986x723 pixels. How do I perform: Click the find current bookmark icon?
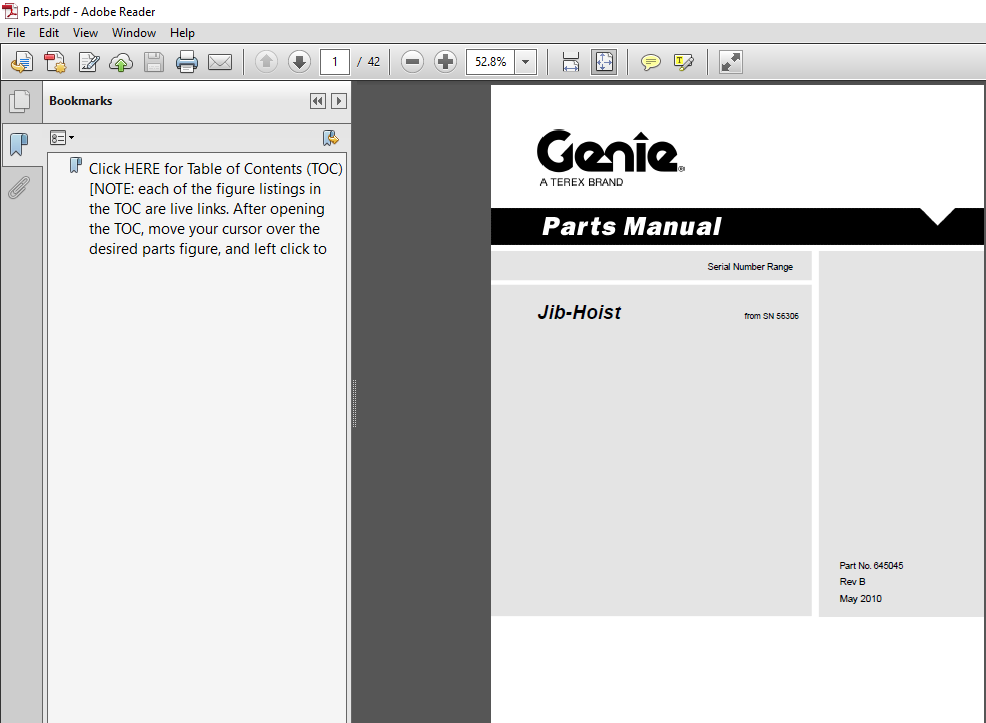(330, 138)
